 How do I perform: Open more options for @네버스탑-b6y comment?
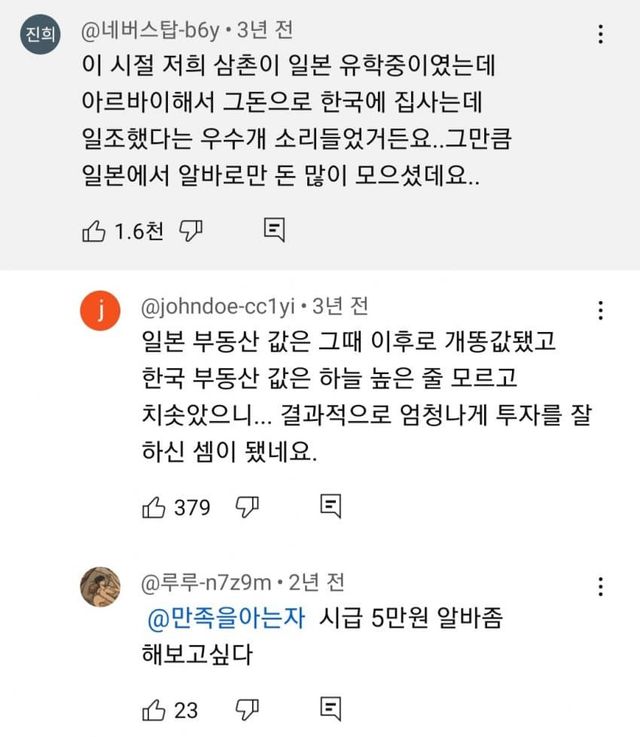(x=600, y=34)
